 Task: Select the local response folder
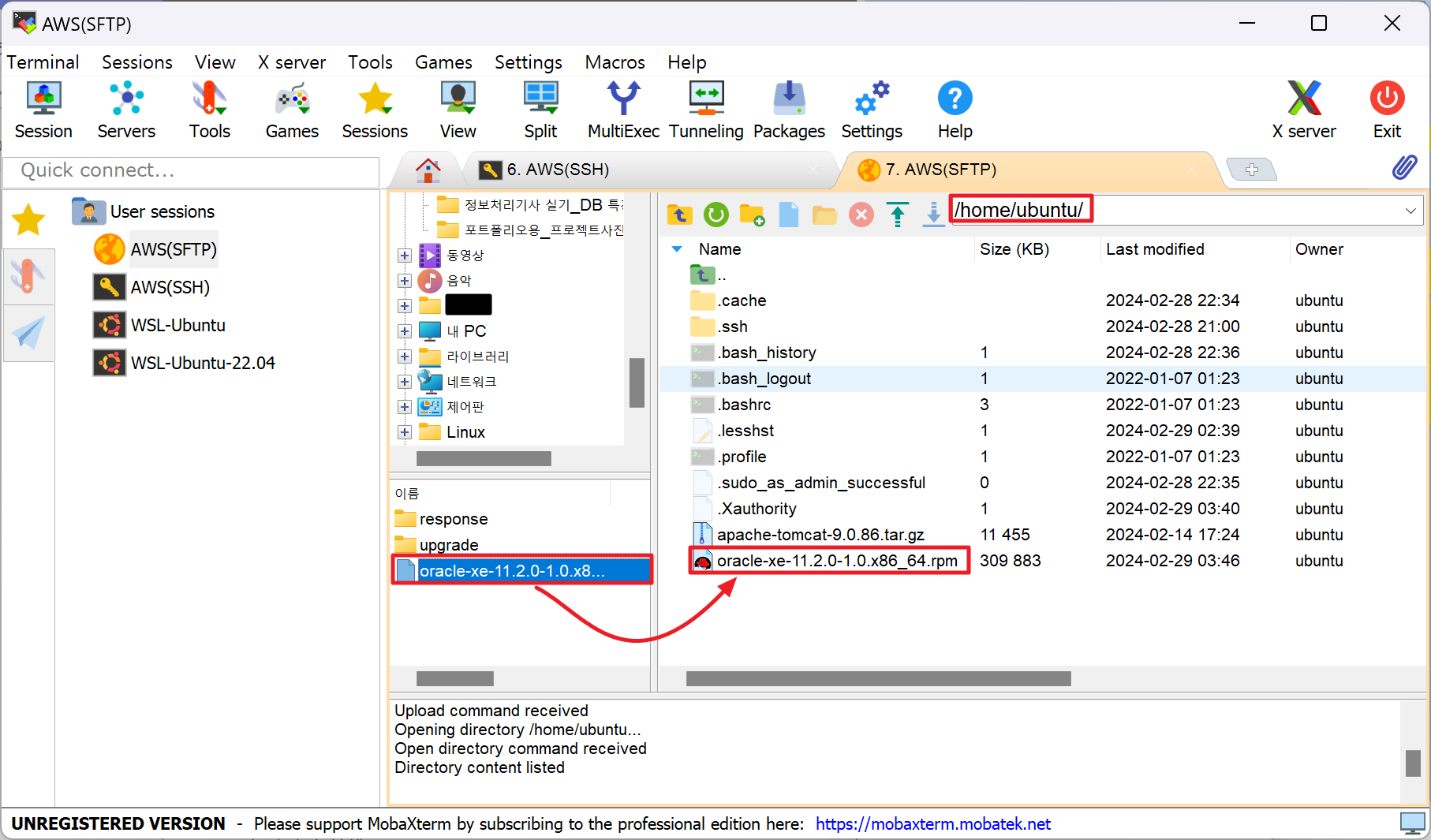(442, 519)
